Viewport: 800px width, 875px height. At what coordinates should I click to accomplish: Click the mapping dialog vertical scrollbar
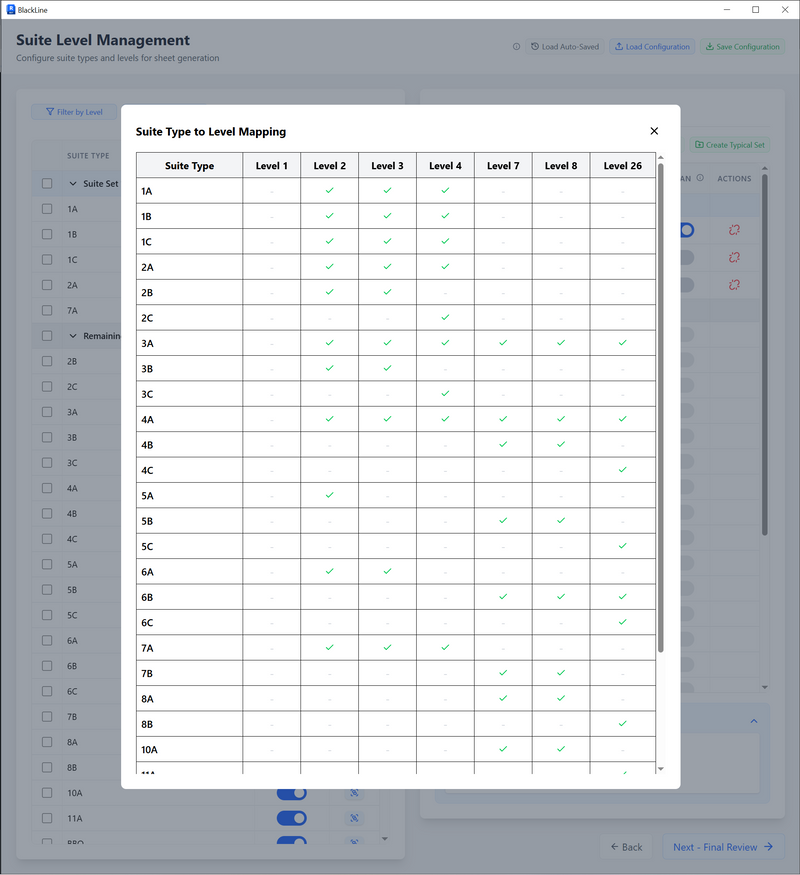coord(661,407)
